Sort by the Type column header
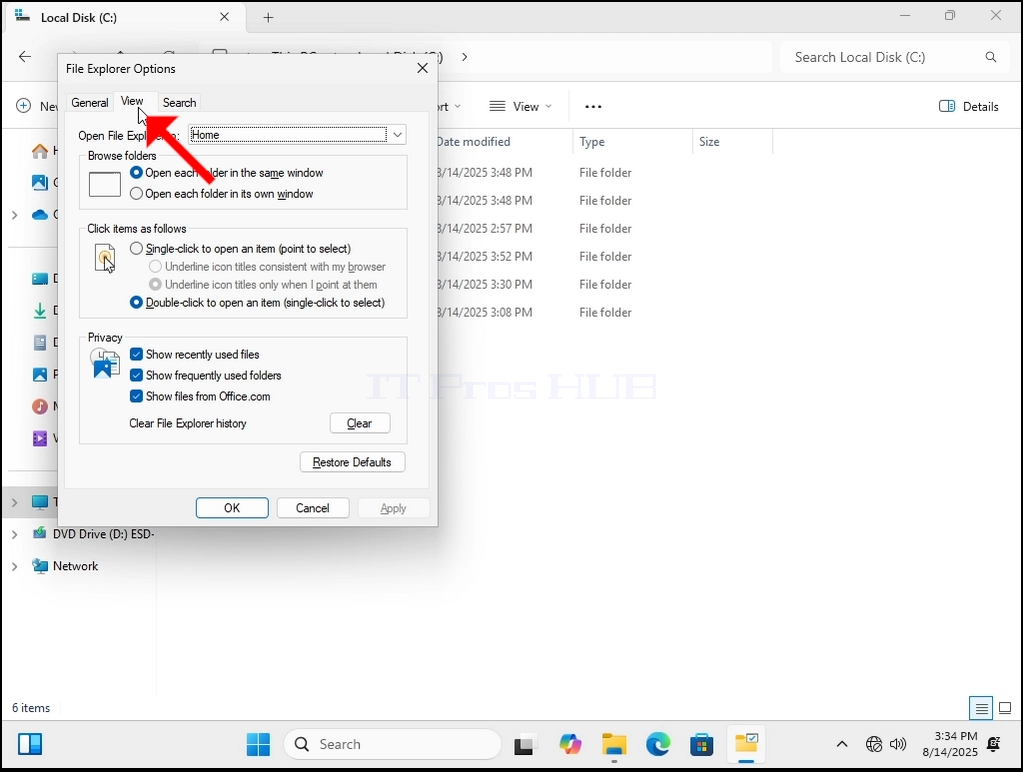This screenshot has height=772, width=1023. point(632,142)
